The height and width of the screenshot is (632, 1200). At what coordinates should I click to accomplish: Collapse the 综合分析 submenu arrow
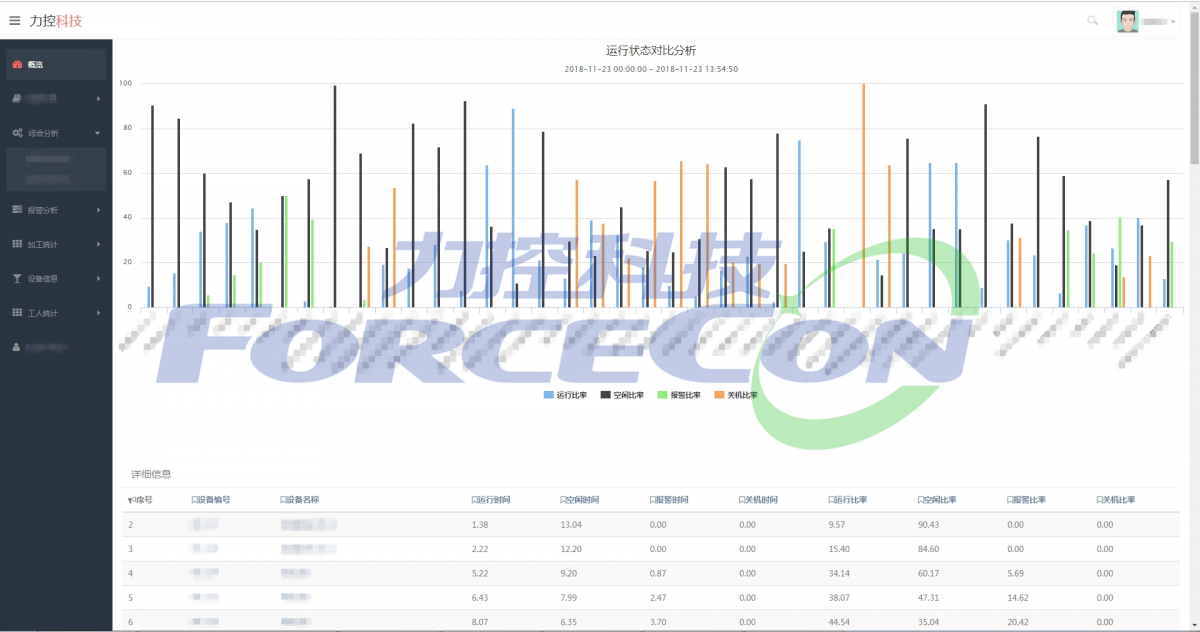[x=98, y=133]
